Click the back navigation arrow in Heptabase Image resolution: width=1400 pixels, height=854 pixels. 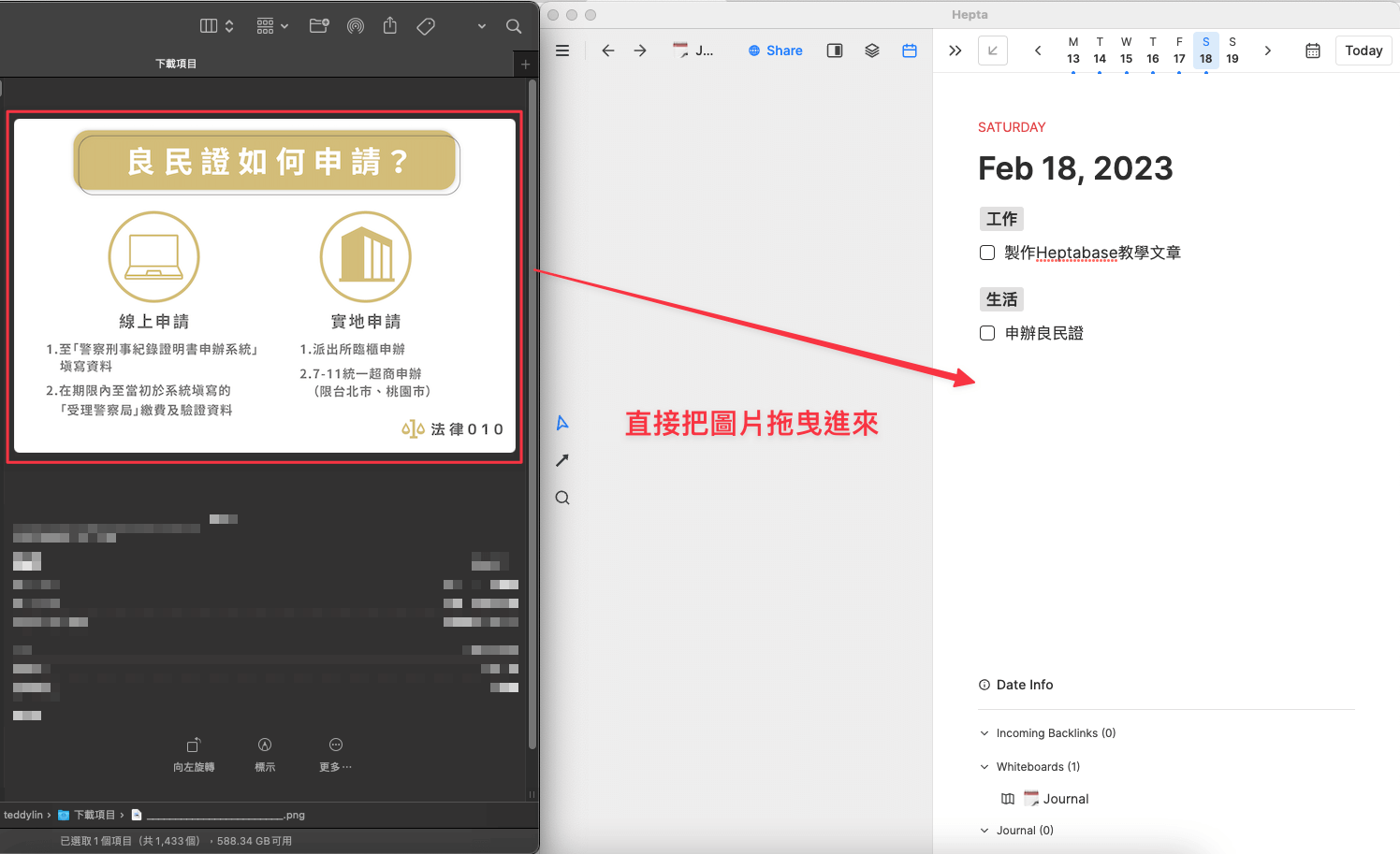pos(608,51)
